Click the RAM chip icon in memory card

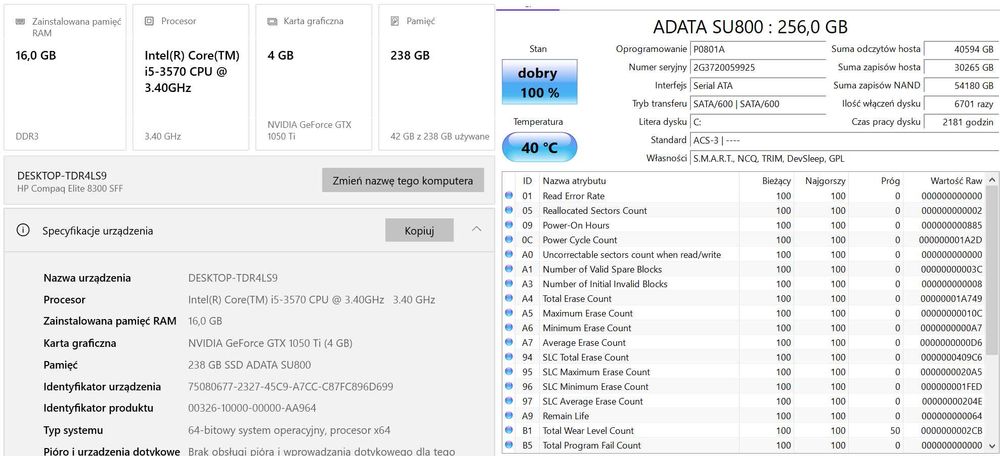20,21
